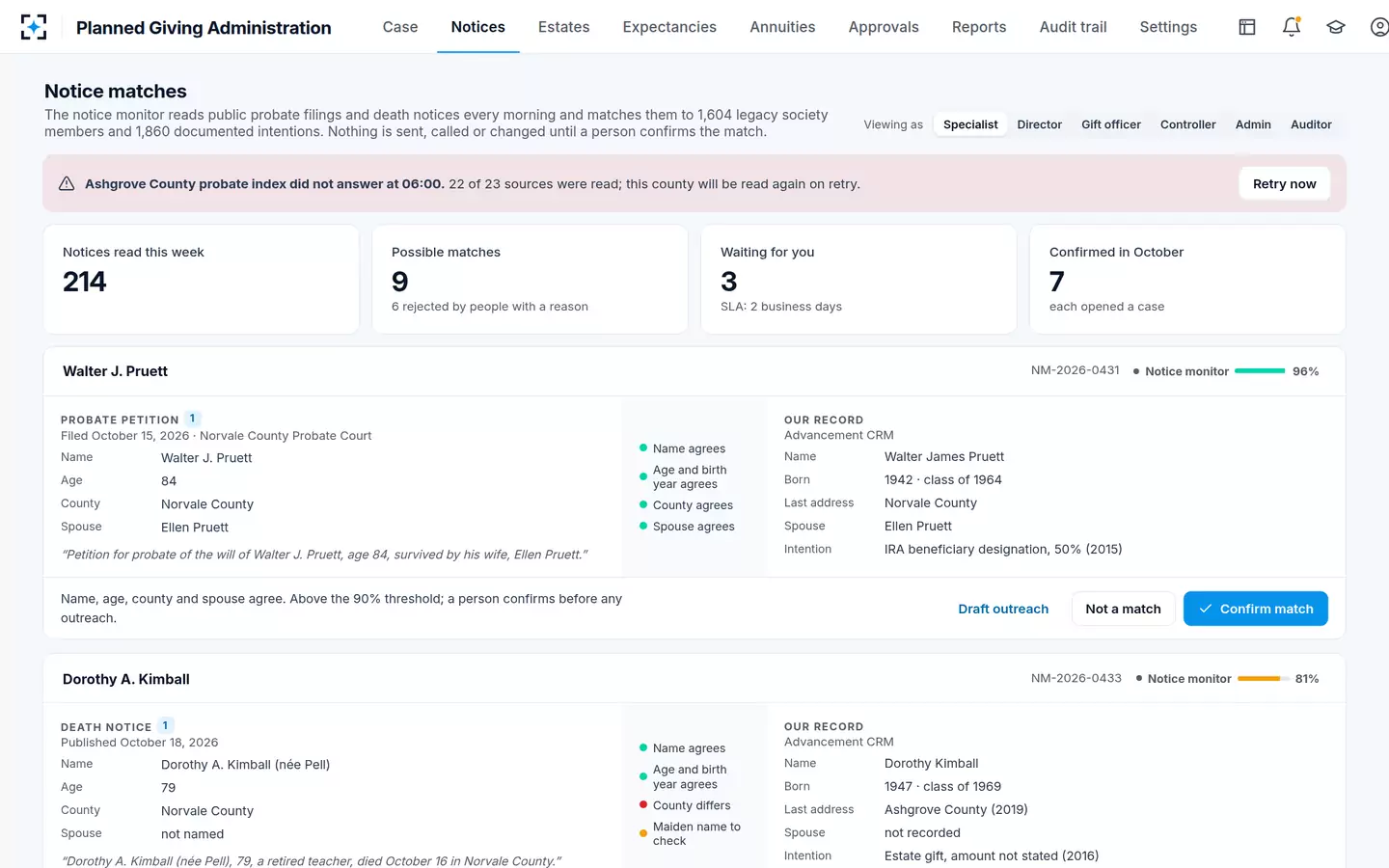Click the County differs indicator
The width and height of the screenshot is (1389, 868).
tap(685, 805)
